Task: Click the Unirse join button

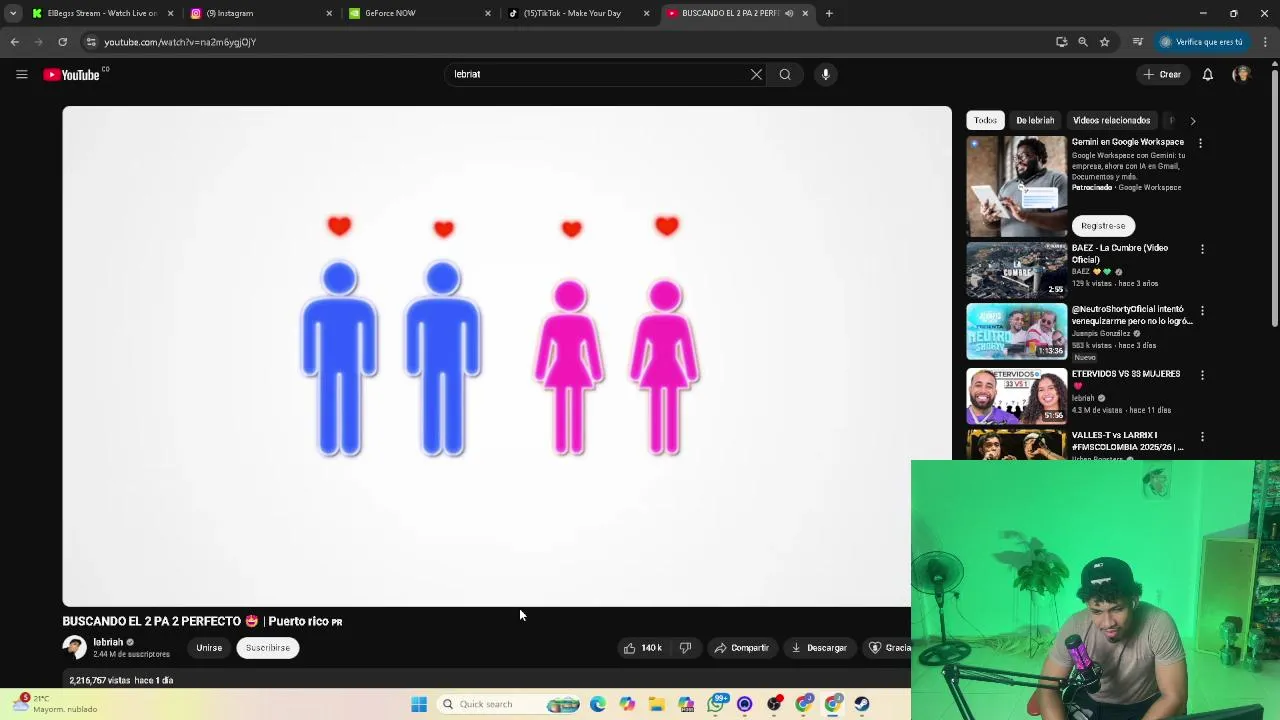Action: (x=209, y=648)
